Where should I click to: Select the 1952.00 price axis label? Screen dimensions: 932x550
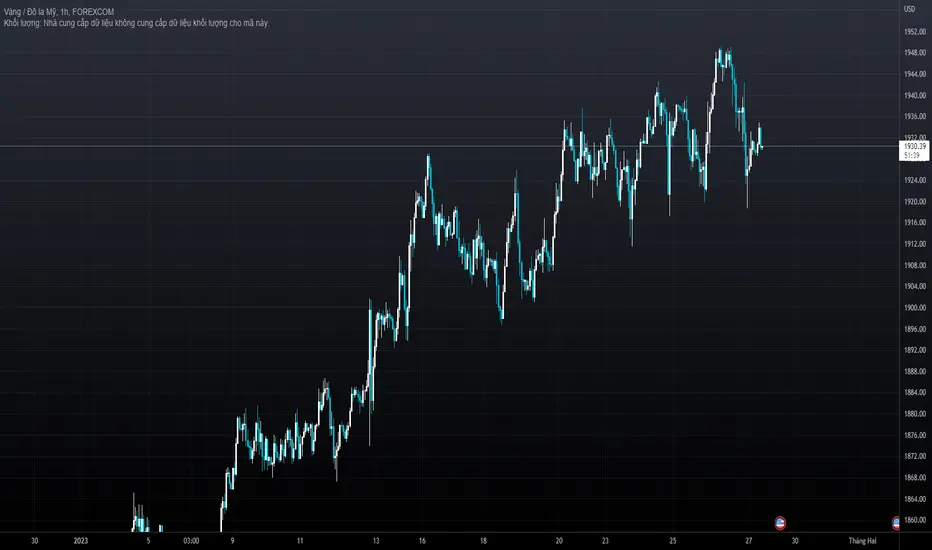915,32
